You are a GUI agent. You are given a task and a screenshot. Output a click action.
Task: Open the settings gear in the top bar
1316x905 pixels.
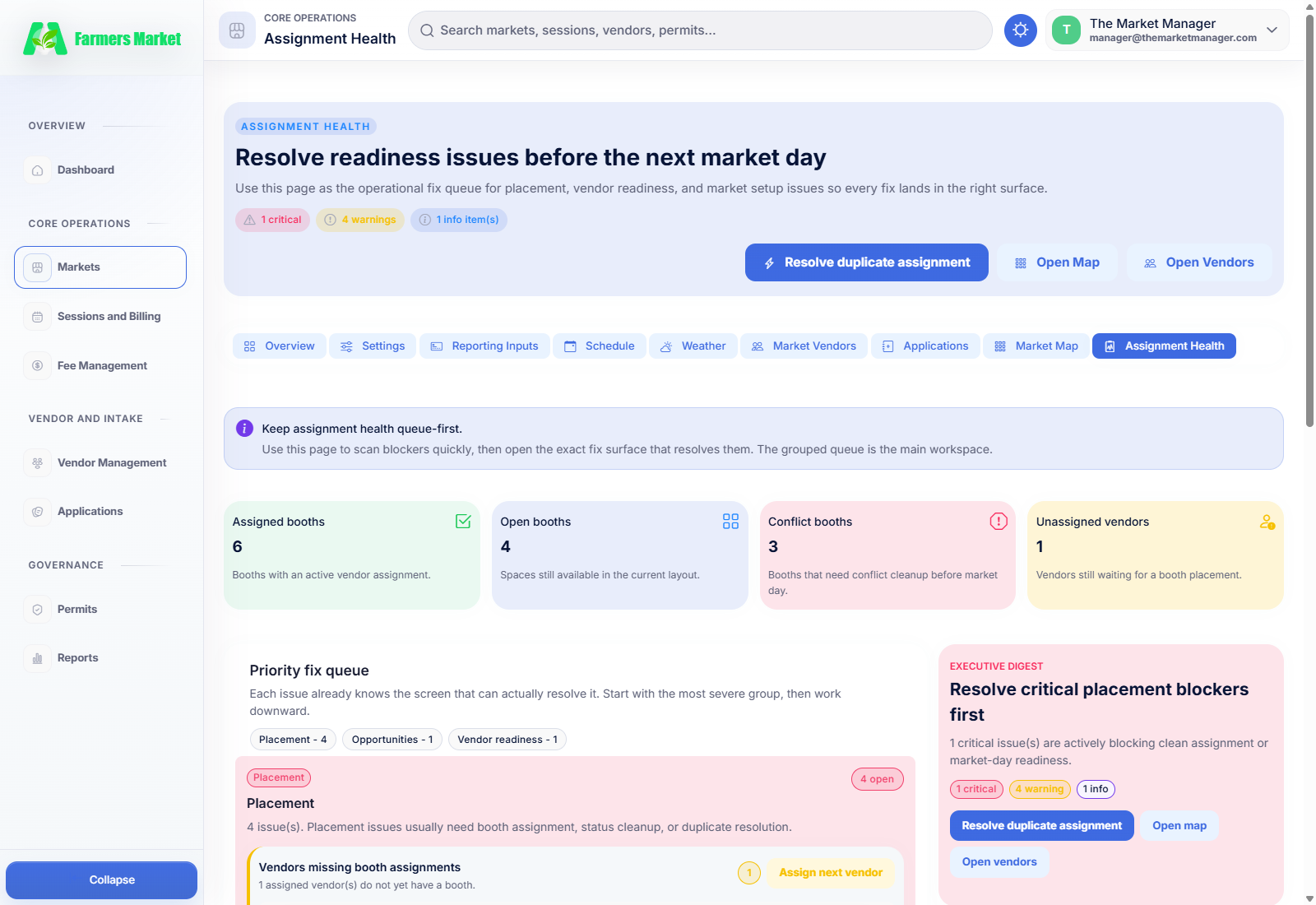click(x=1020, y=30)
